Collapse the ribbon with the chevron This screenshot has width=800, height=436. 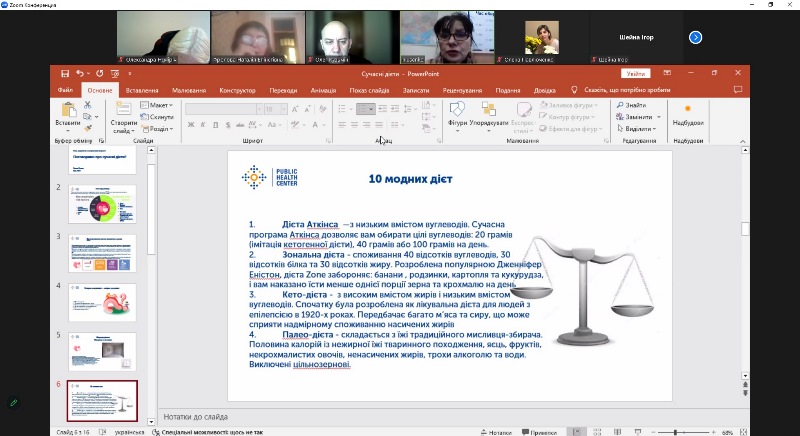(743, 141)
